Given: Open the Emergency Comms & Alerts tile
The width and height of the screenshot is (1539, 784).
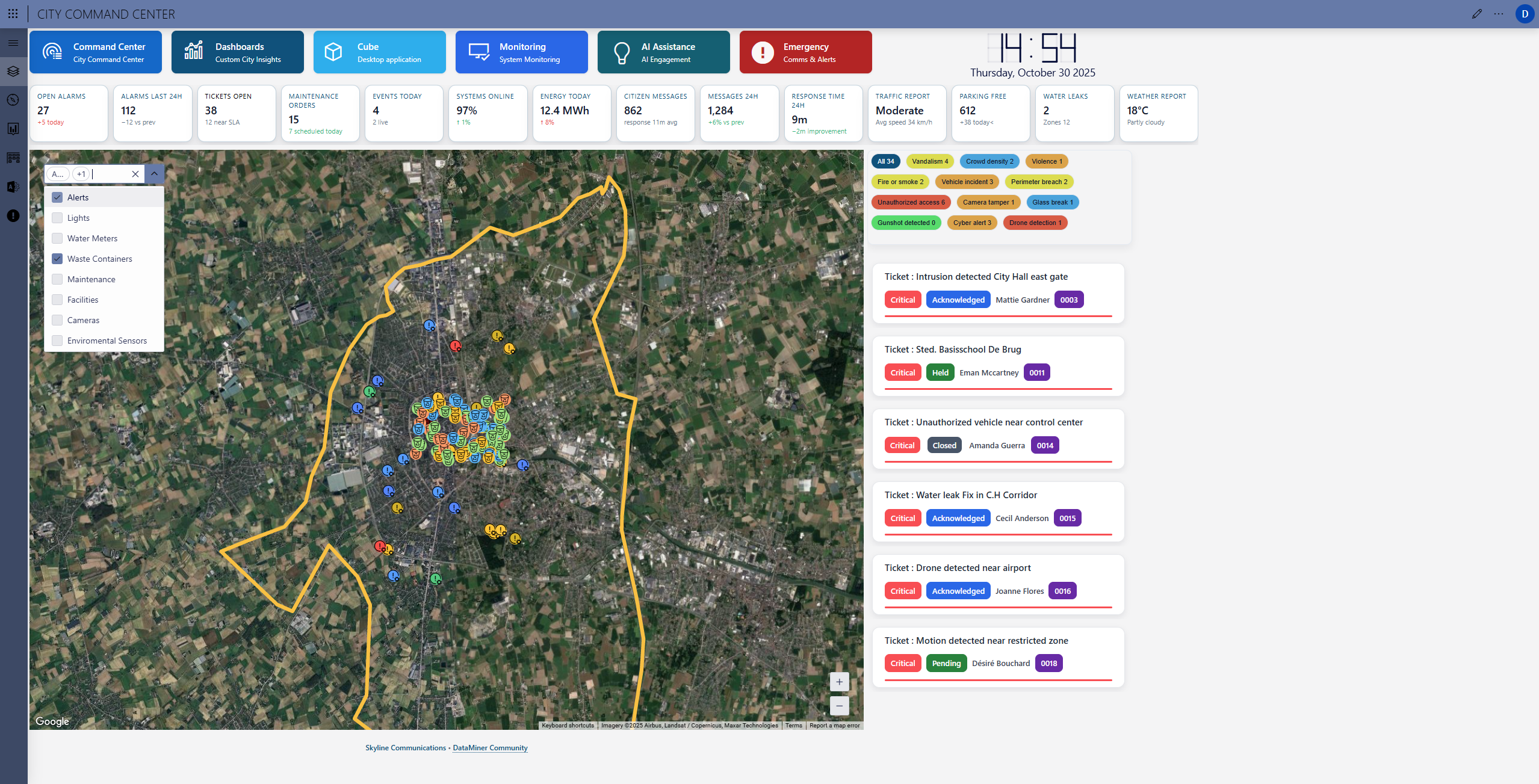Looking at the screenshot, I should 805,52.
